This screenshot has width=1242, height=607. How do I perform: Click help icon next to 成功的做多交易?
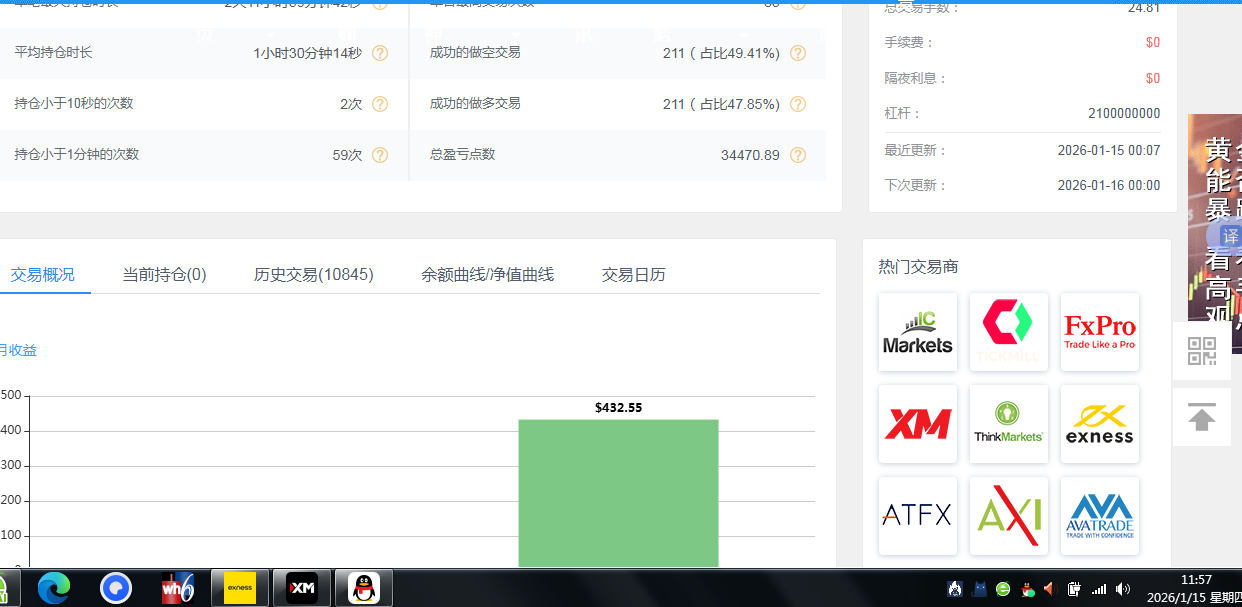click(x=797, y=104)
